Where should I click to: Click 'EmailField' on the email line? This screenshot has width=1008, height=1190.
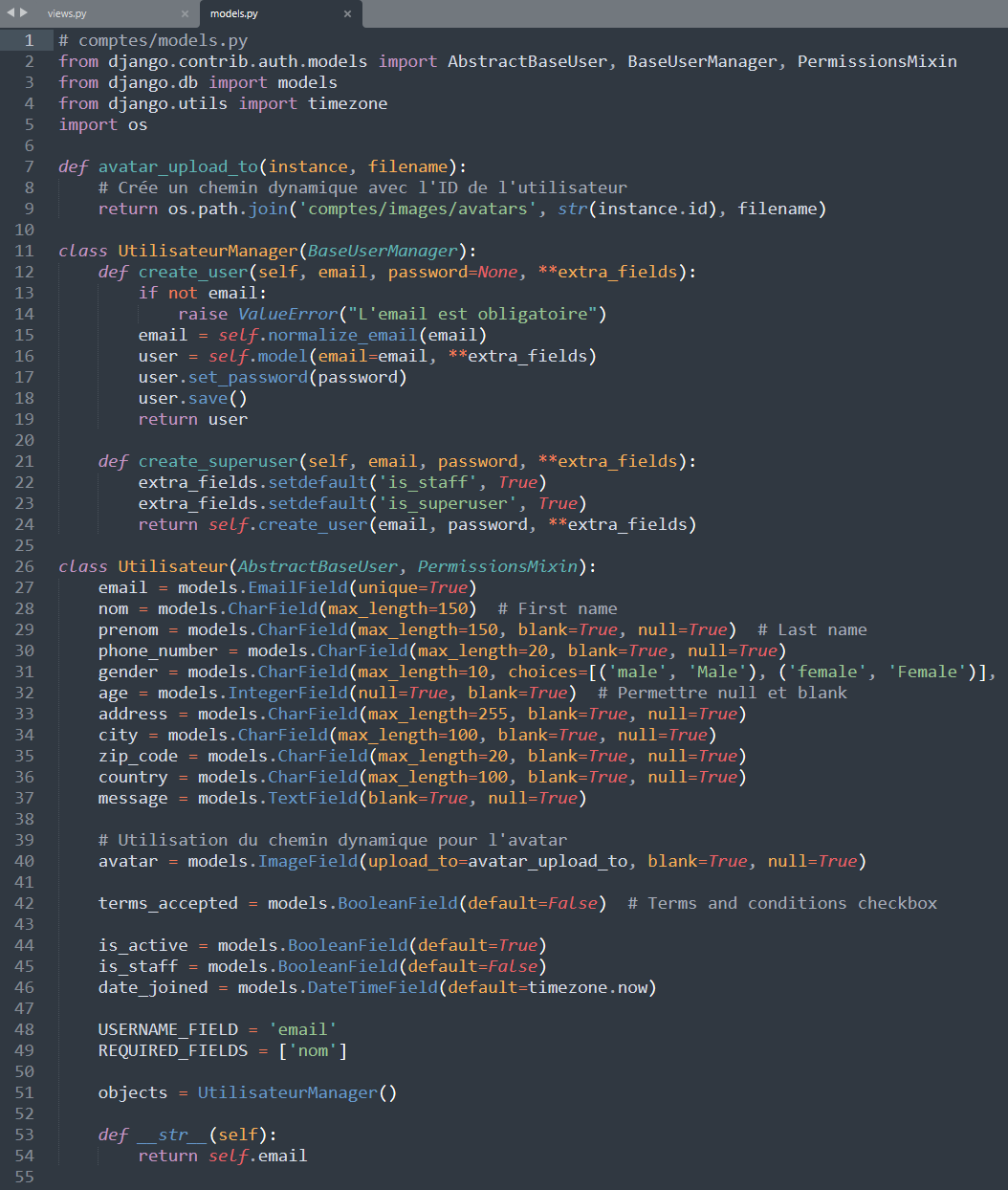[298, 587]
